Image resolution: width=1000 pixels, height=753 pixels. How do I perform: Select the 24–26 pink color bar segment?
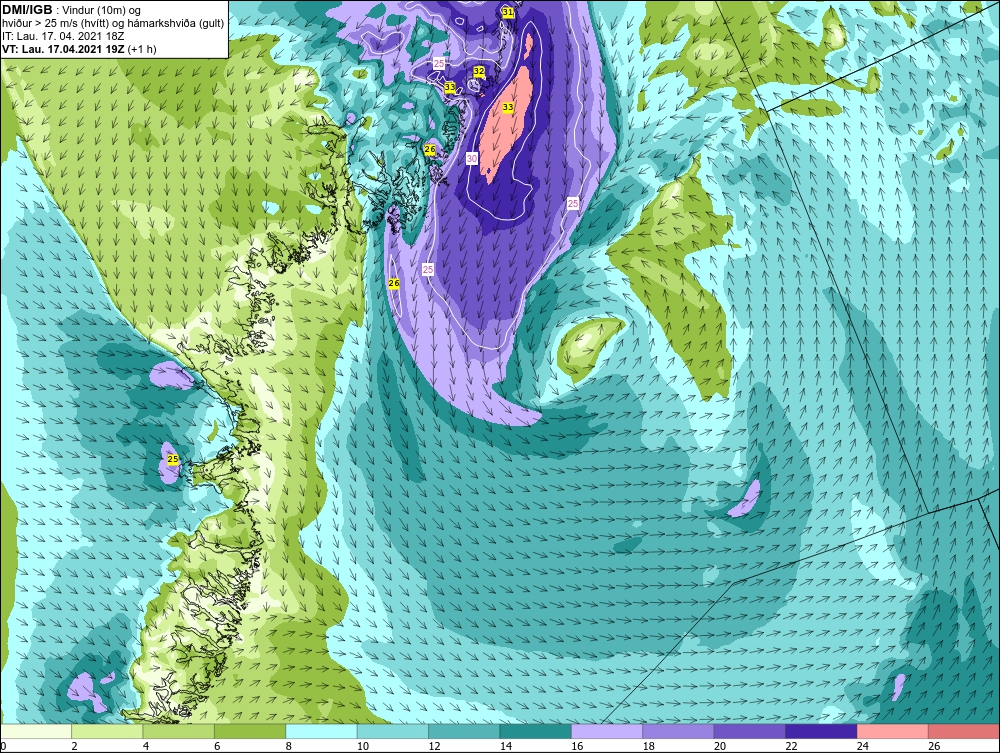893,731
